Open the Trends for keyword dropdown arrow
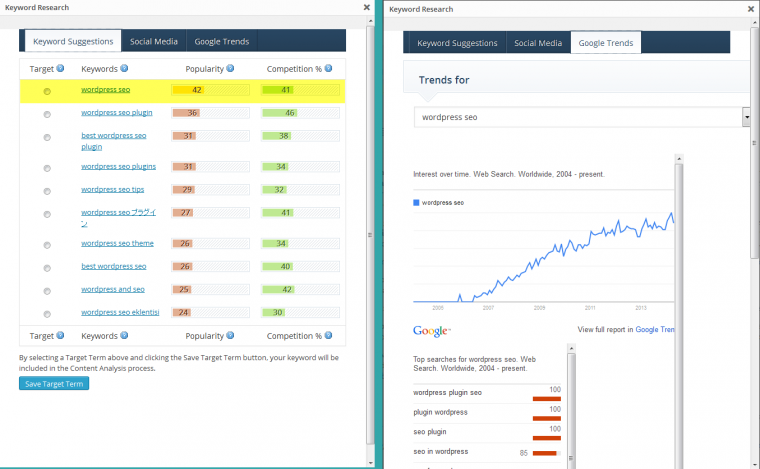This screenshot has width=760, height=469. (x=746, y=117)
